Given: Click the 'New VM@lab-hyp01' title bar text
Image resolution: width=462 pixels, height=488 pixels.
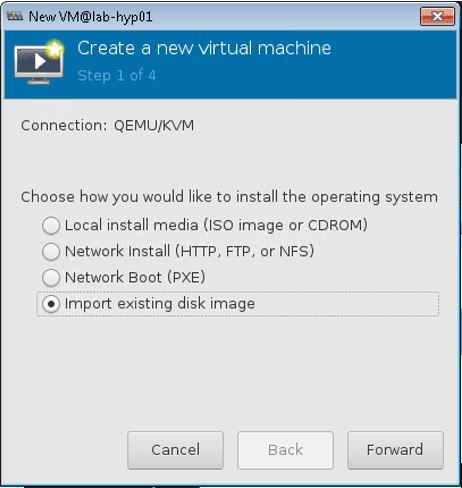Looking at the screenshot, I should [90, 16].
